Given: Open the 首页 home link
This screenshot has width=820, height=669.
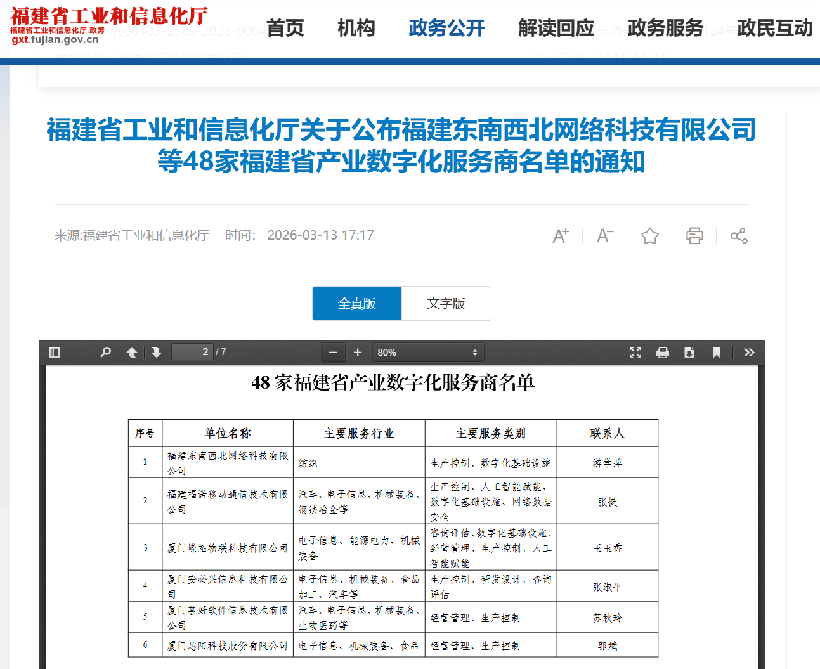Looking at the screenshot, I should pos(286,28).
